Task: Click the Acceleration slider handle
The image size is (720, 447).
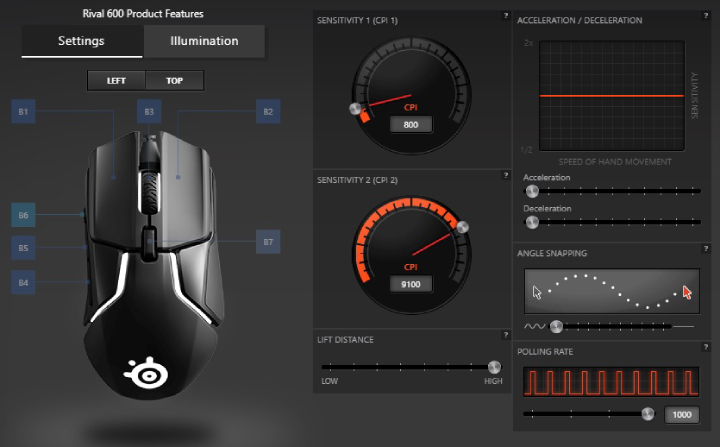Action: tap(530, 190)
